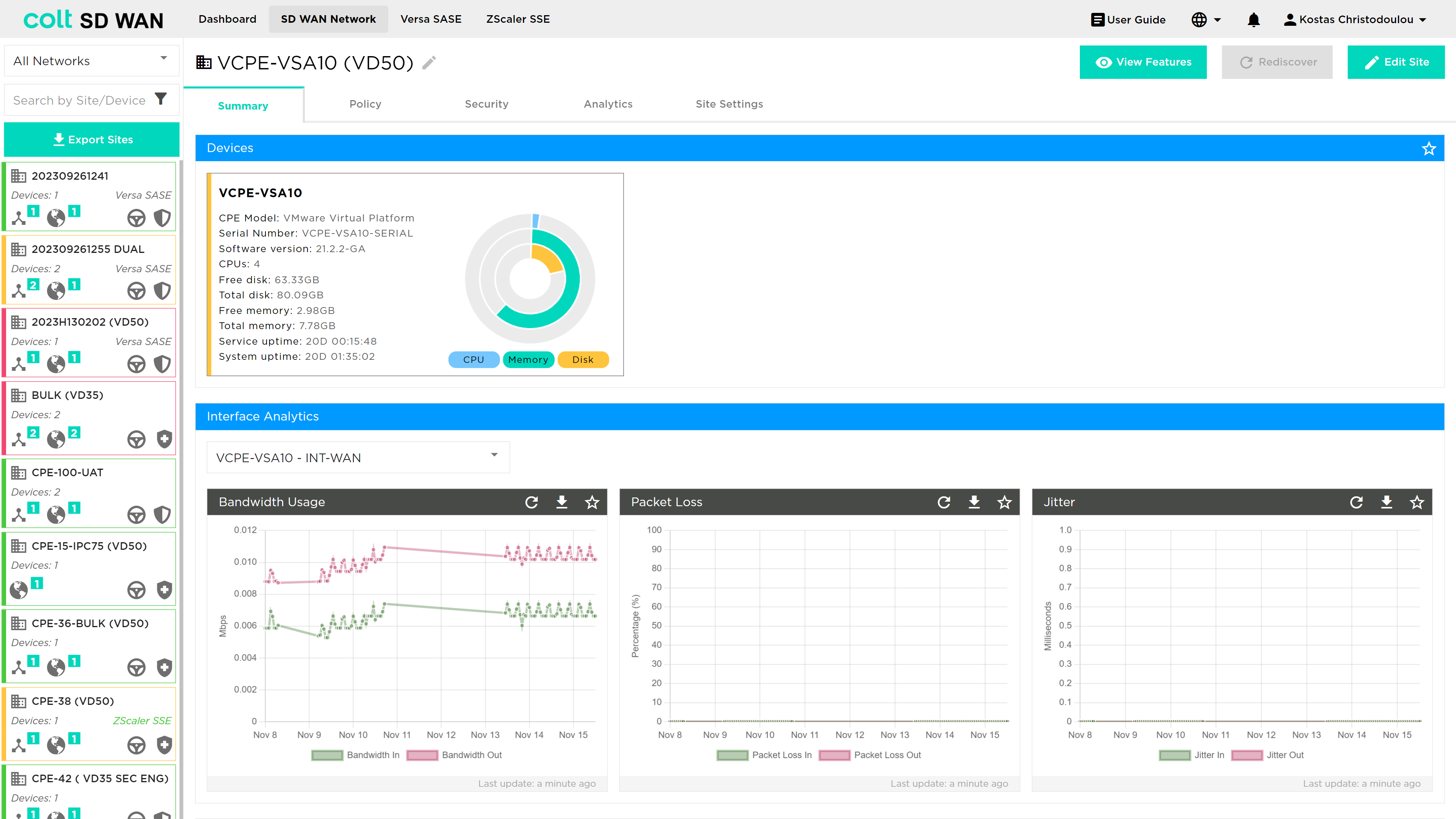Screen dimensions: 1456x819
Task: Favorite the Devices panel with the star
Action: 1429,148
